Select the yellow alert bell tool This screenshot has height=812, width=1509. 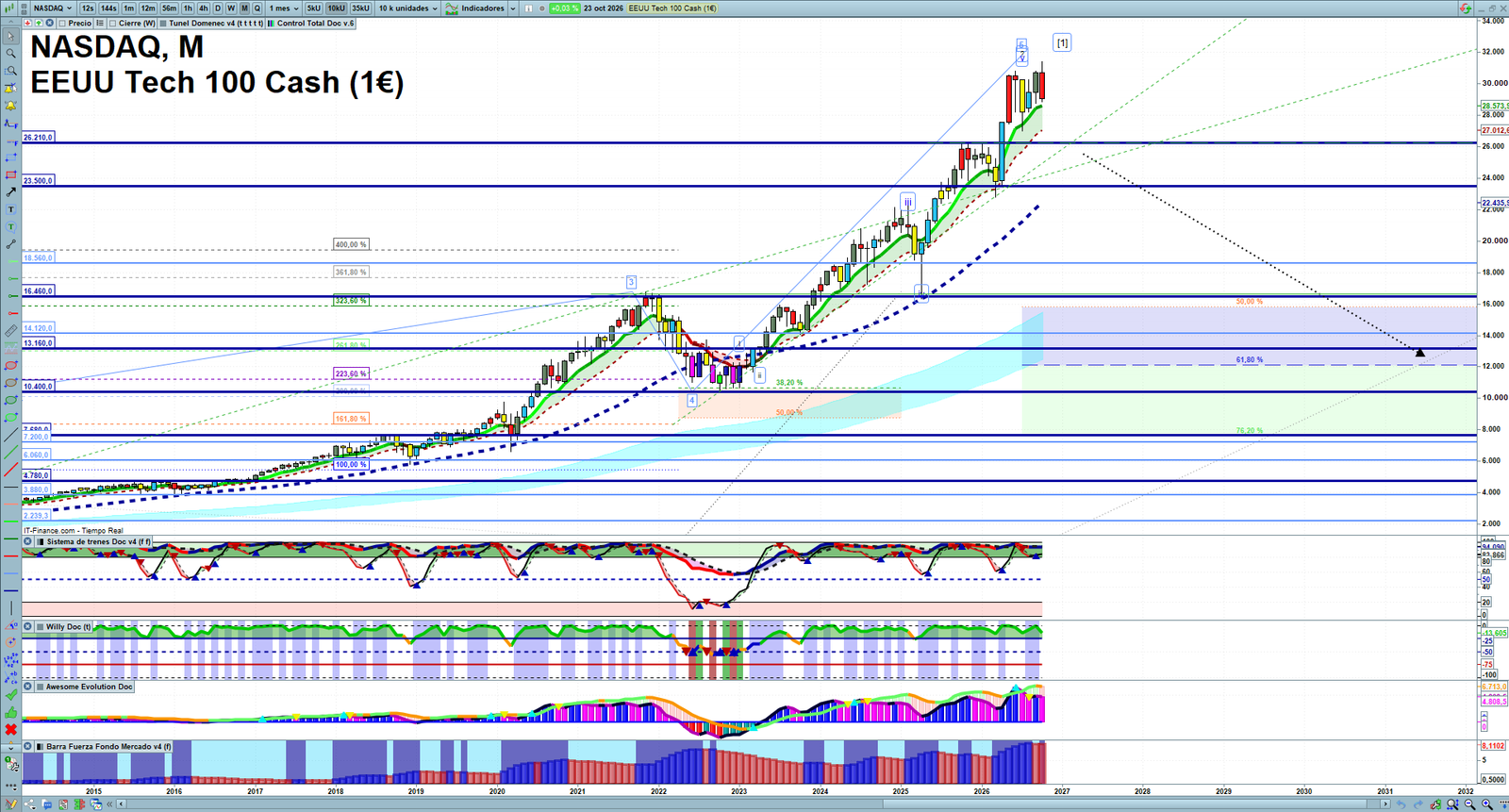11,106
